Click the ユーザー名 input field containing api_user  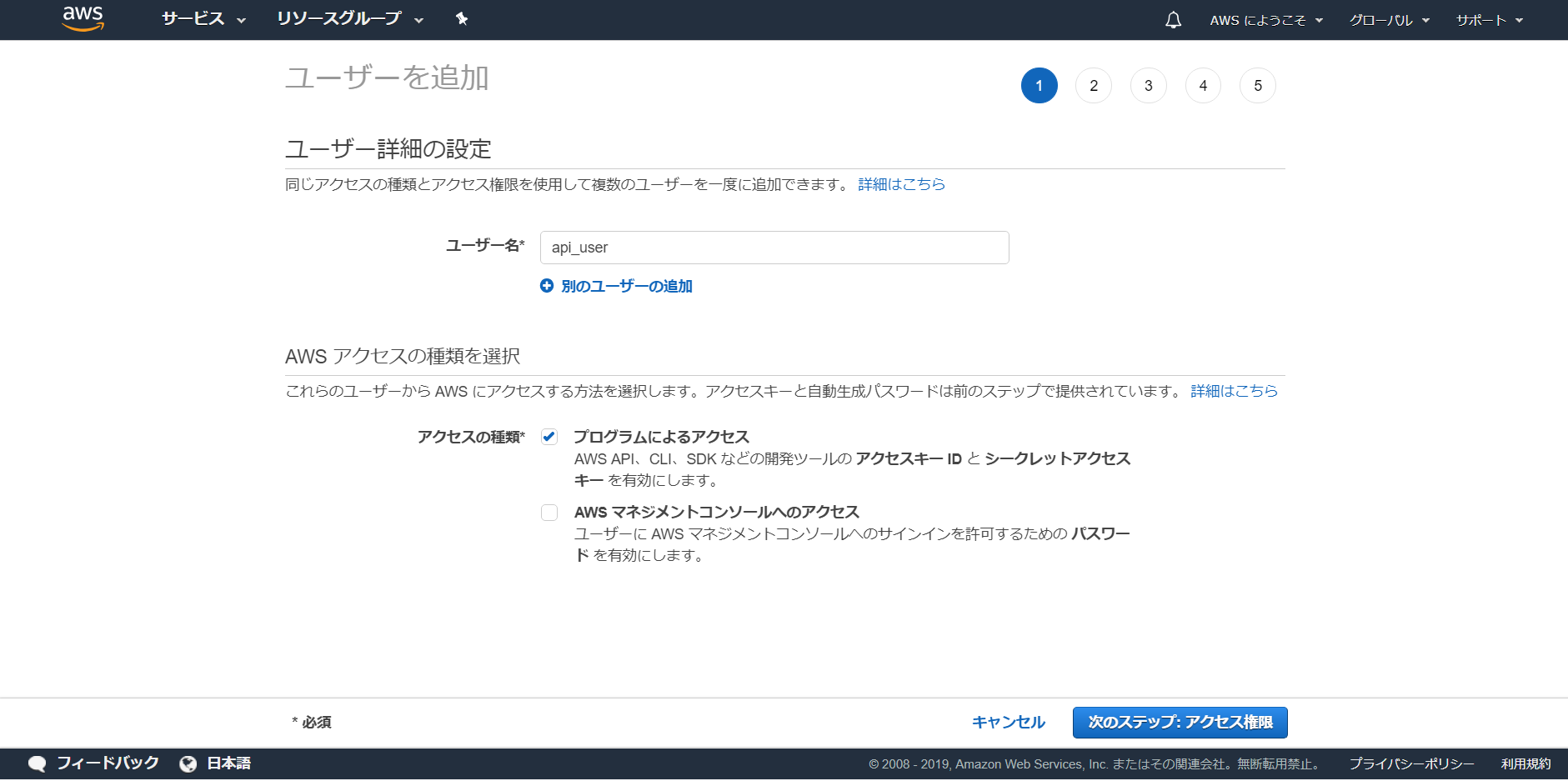click(x=774, y=248)
